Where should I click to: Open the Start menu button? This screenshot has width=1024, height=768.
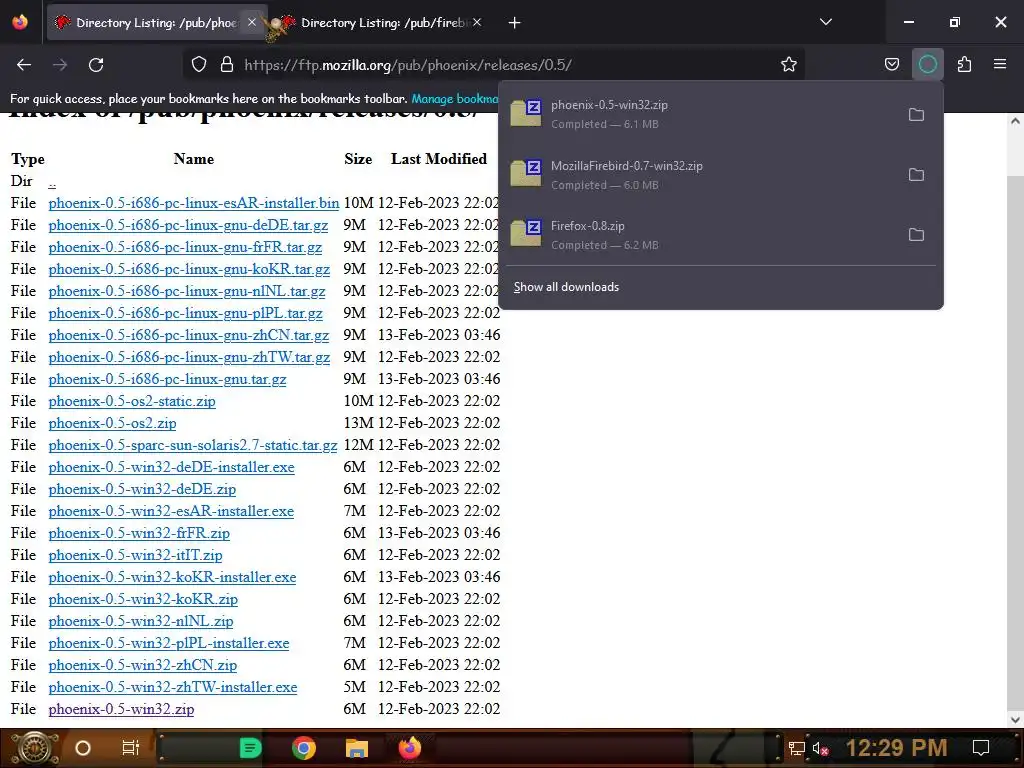coord(33,748)
